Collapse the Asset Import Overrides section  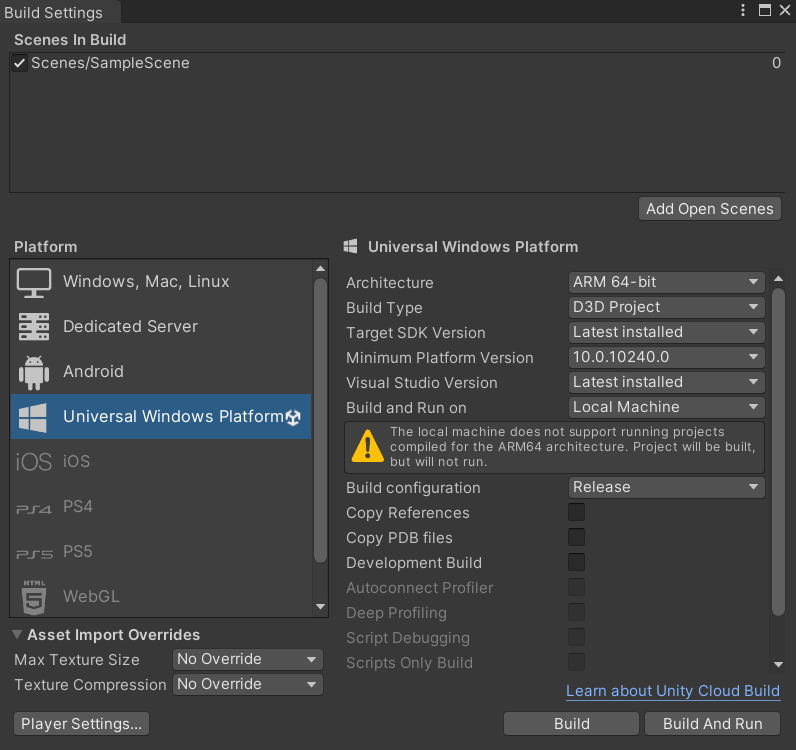tap(17, 634)
